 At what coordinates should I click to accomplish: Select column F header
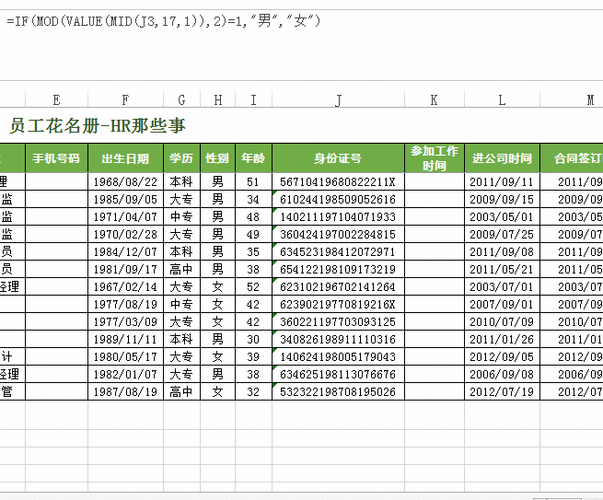[126, 100]
